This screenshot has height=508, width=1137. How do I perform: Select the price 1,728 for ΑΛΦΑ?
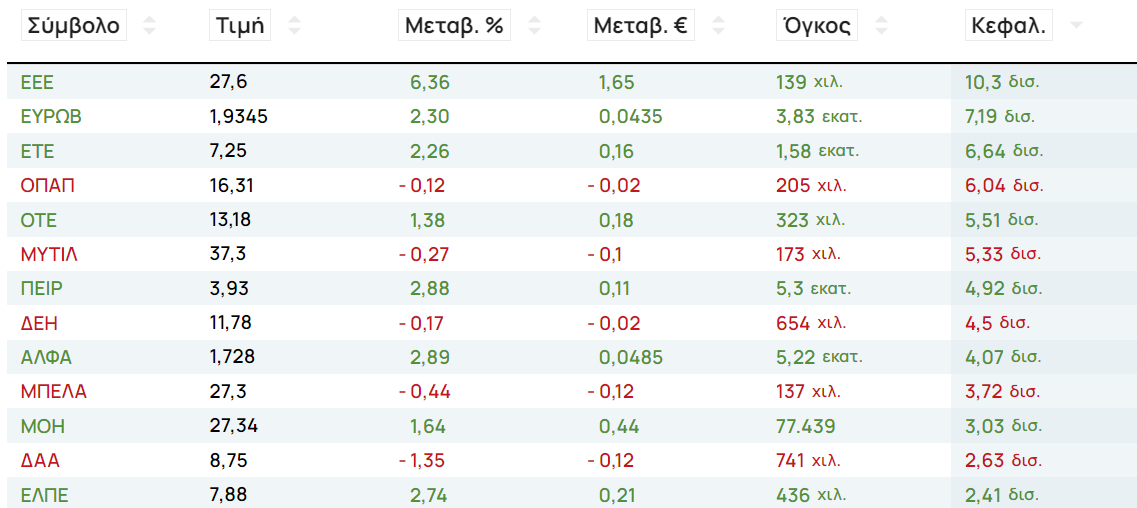click(x=232, y=357)
